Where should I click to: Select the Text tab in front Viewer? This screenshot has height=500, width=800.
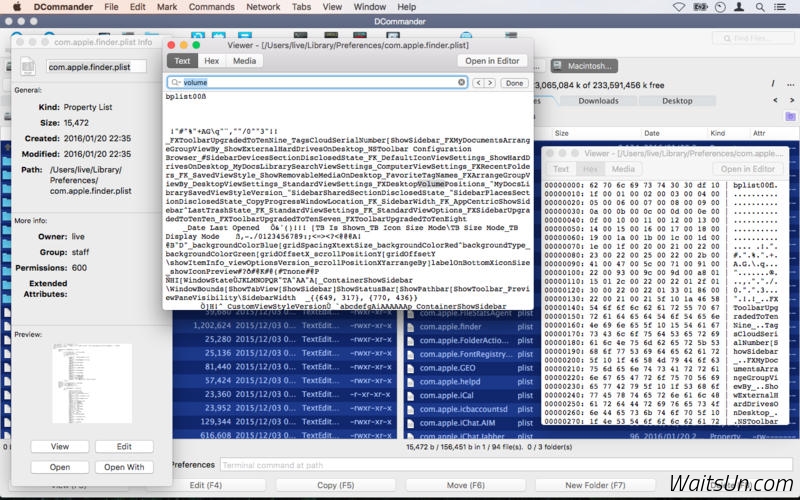pyautogui.click(x=182, y=61)
